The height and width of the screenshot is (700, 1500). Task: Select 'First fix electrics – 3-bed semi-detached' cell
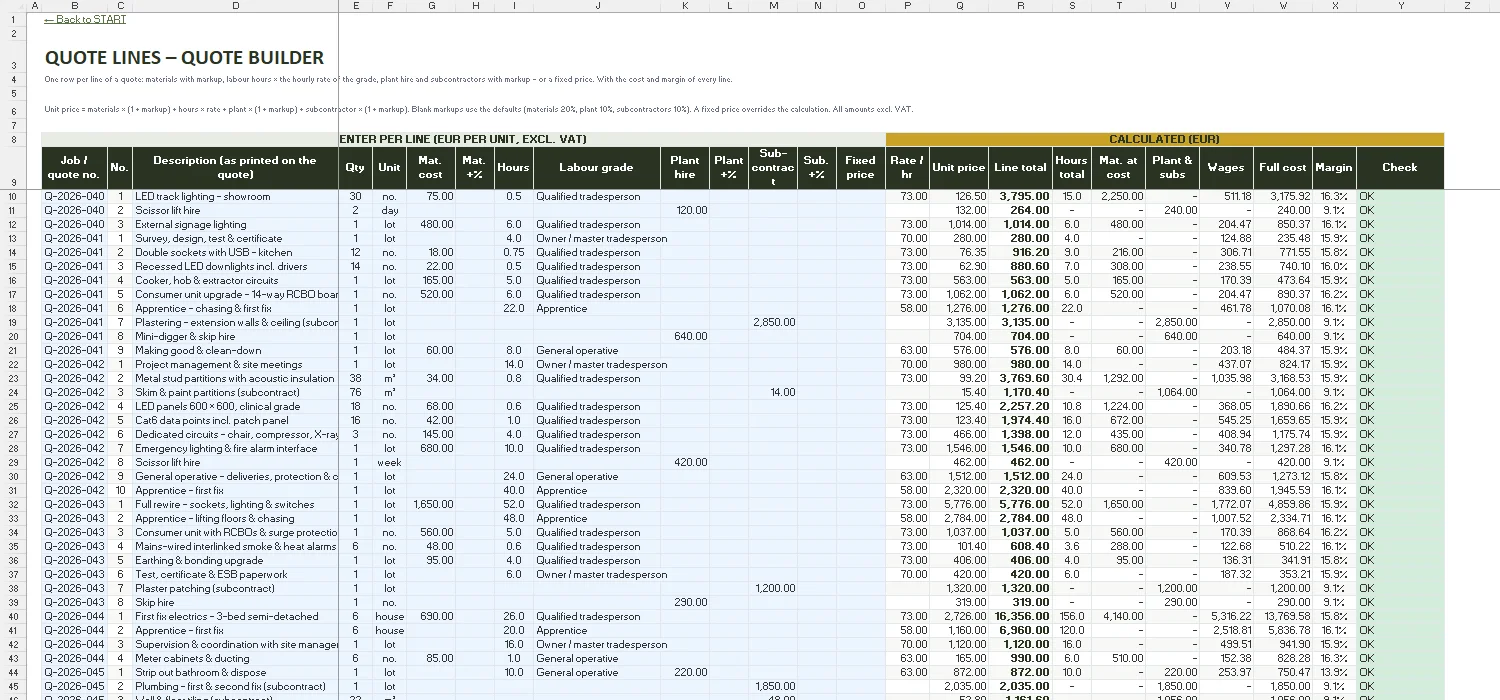pyautogui.click(x=235, y=616)
